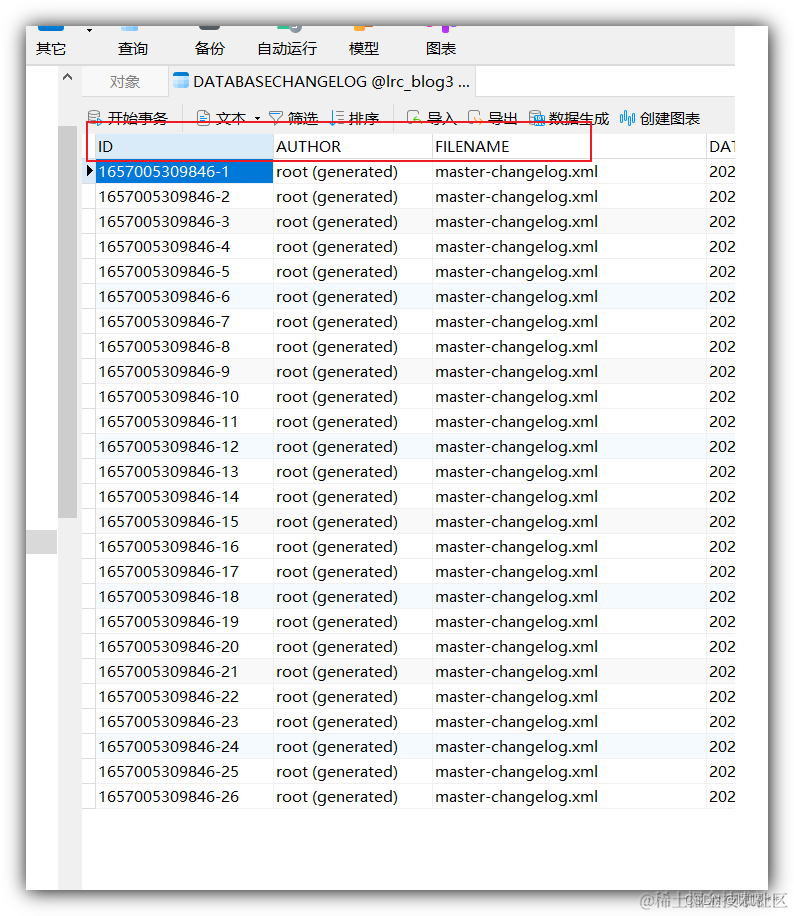Screen dimensions: 794x916
Task: Click the 文本 (Text) view icon
Action: [x=203, y=118]
